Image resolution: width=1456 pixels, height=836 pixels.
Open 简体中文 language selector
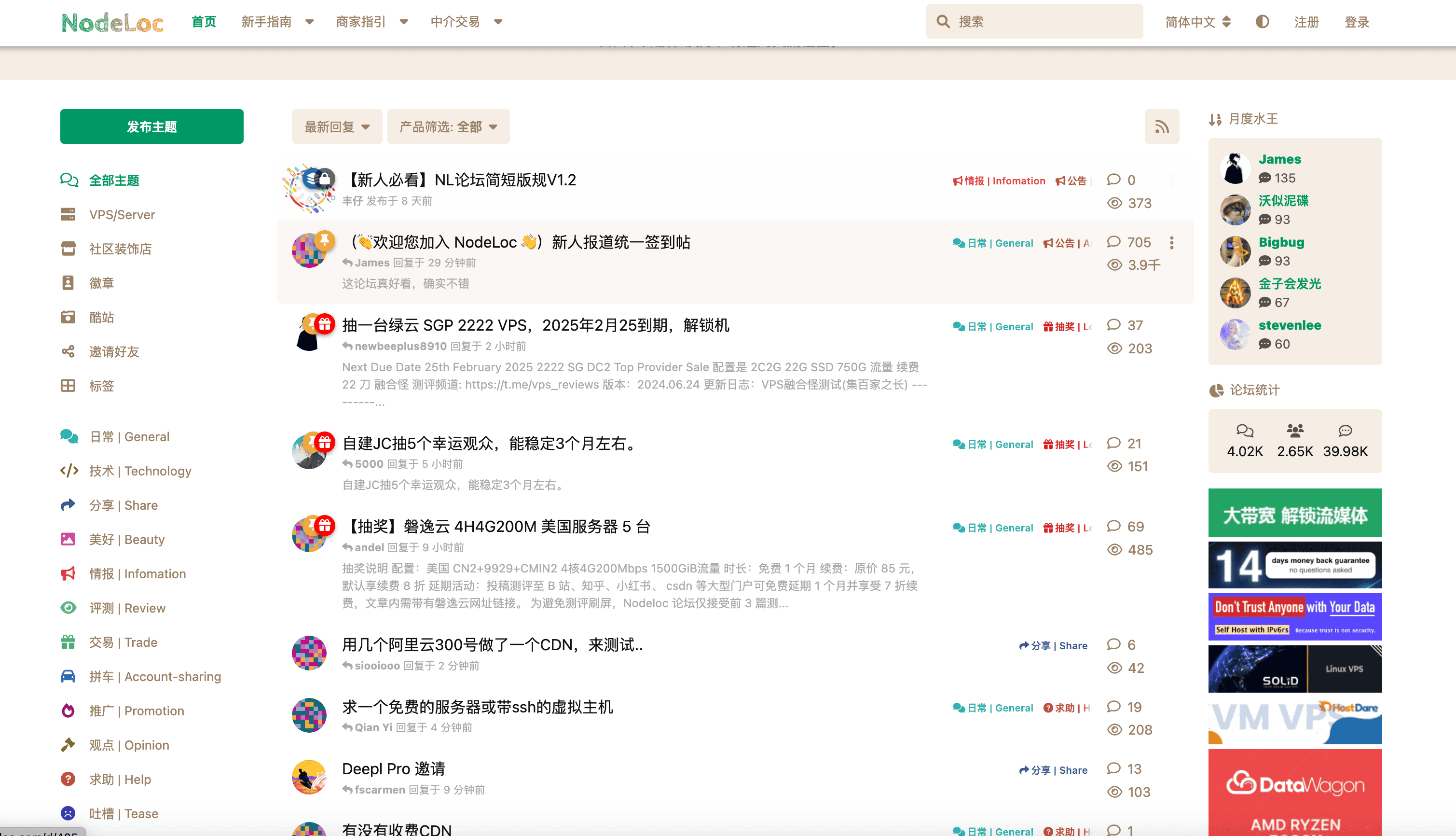pyautogui.click(x=1198, y=22)
